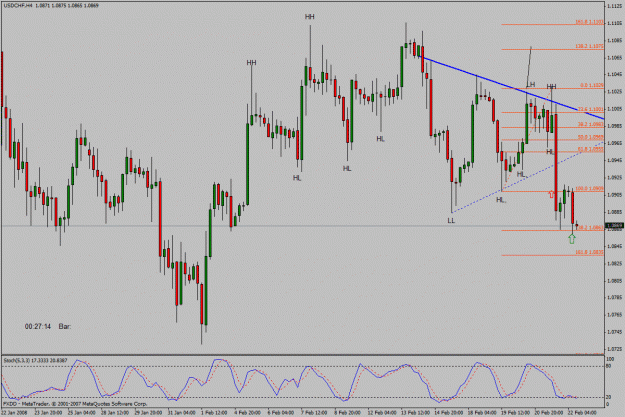Click the stochastic 80 level label
625x417 pixels.
(608, 366)
